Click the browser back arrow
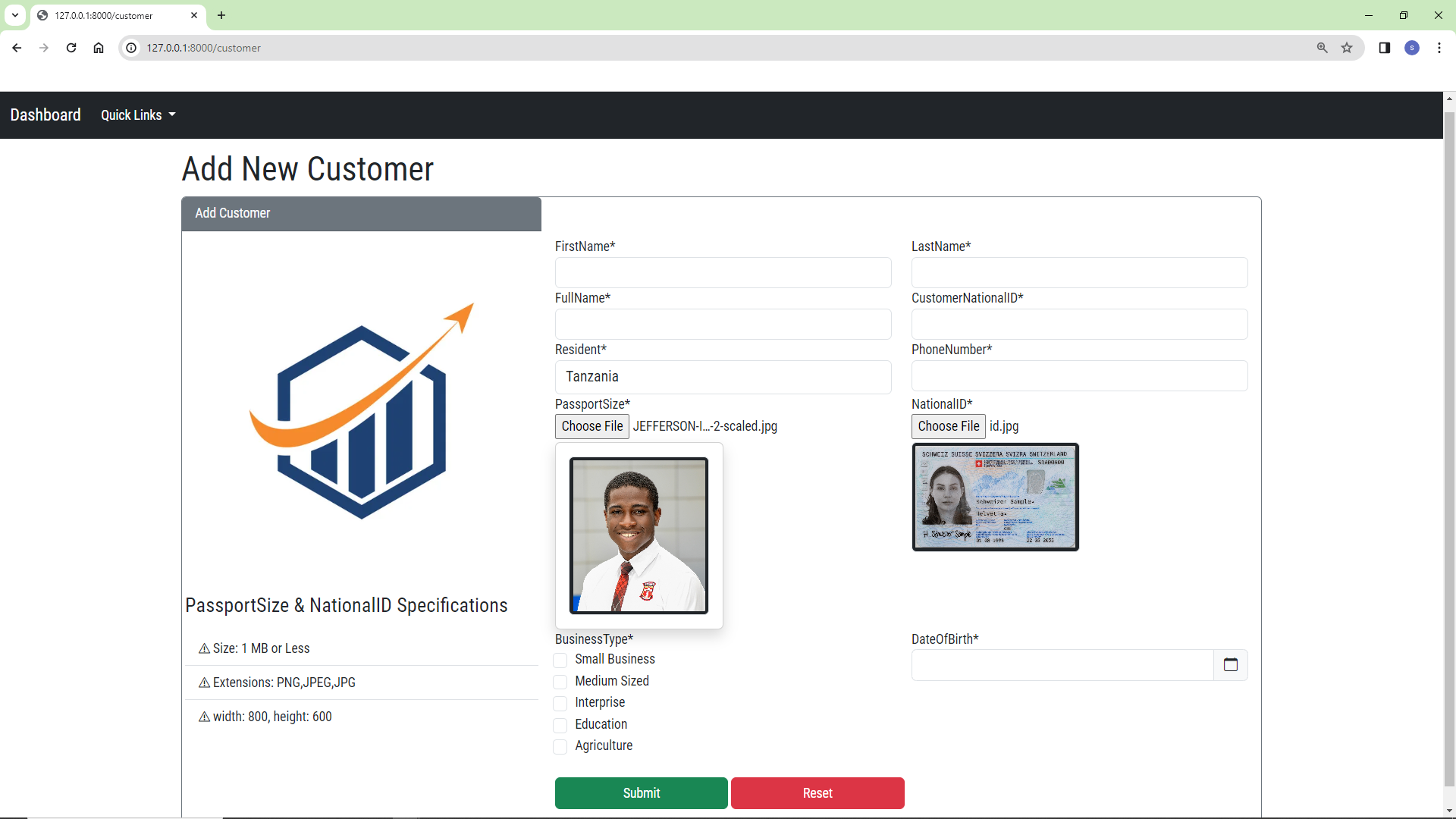Image resolution: width=1456 pixels, height=819 pixels. click(17, 48)
